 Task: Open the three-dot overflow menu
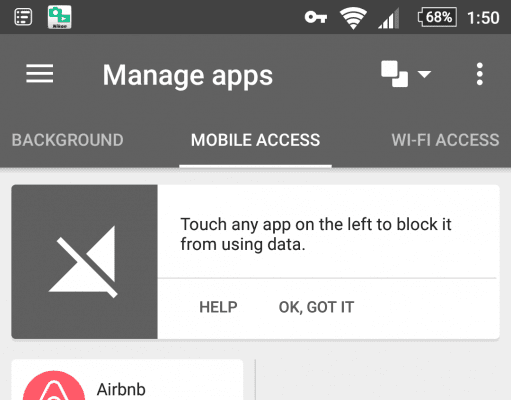[480, 74]
